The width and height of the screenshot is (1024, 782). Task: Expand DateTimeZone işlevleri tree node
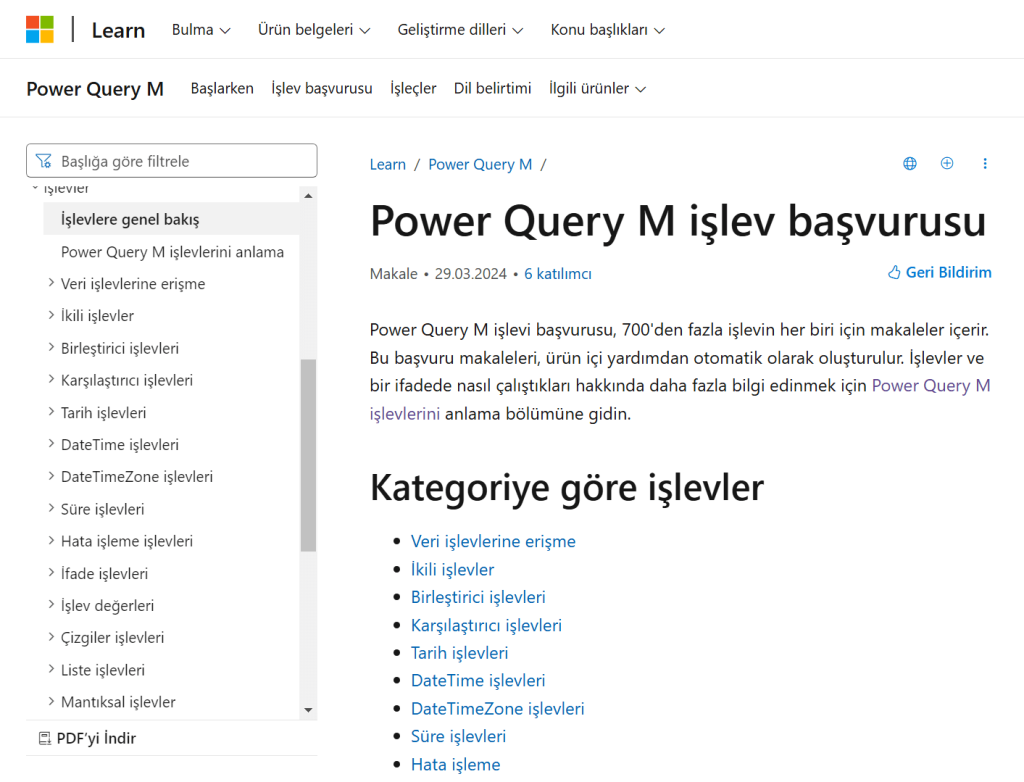tap(51, 476)
